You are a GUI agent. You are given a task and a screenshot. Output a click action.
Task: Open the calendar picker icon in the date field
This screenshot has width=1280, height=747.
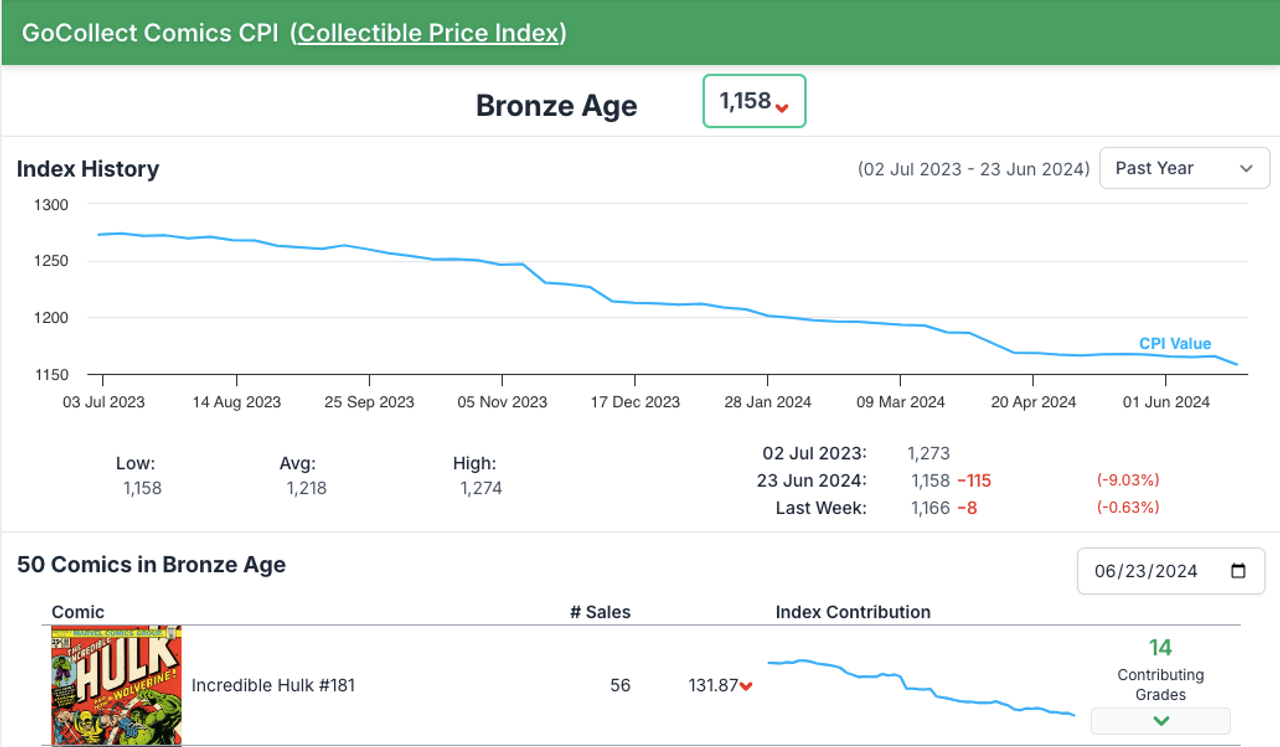1238,571
